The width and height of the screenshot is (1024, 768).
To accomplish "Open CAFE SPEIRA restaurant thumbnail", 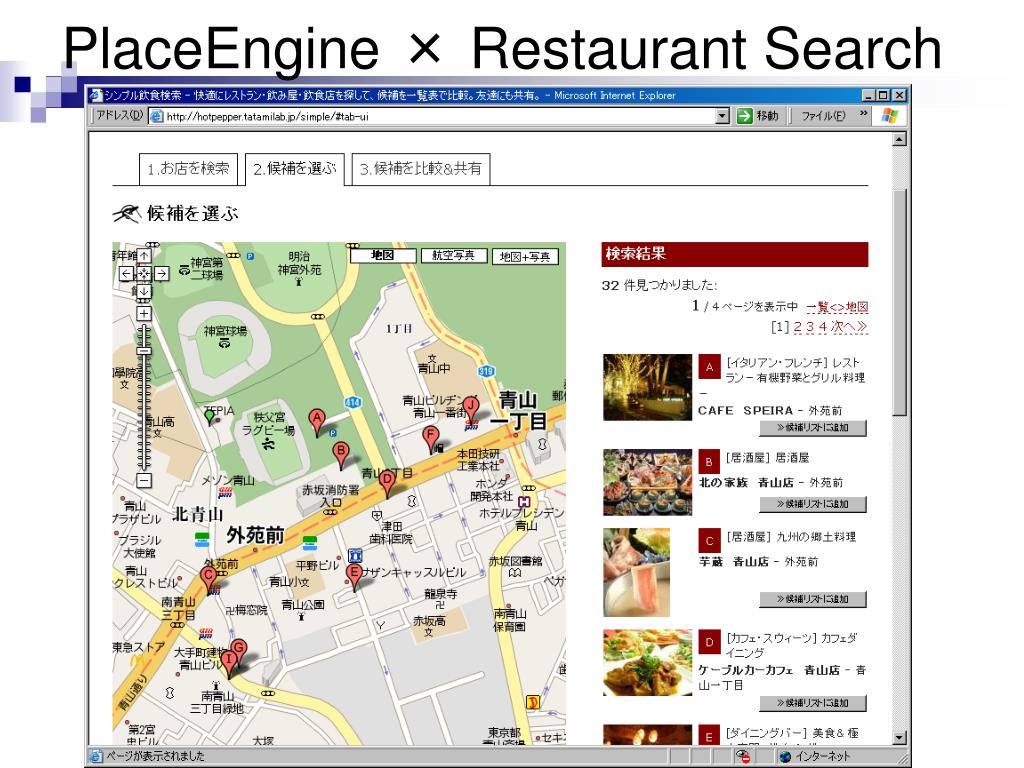I will (x=647, y=387).
